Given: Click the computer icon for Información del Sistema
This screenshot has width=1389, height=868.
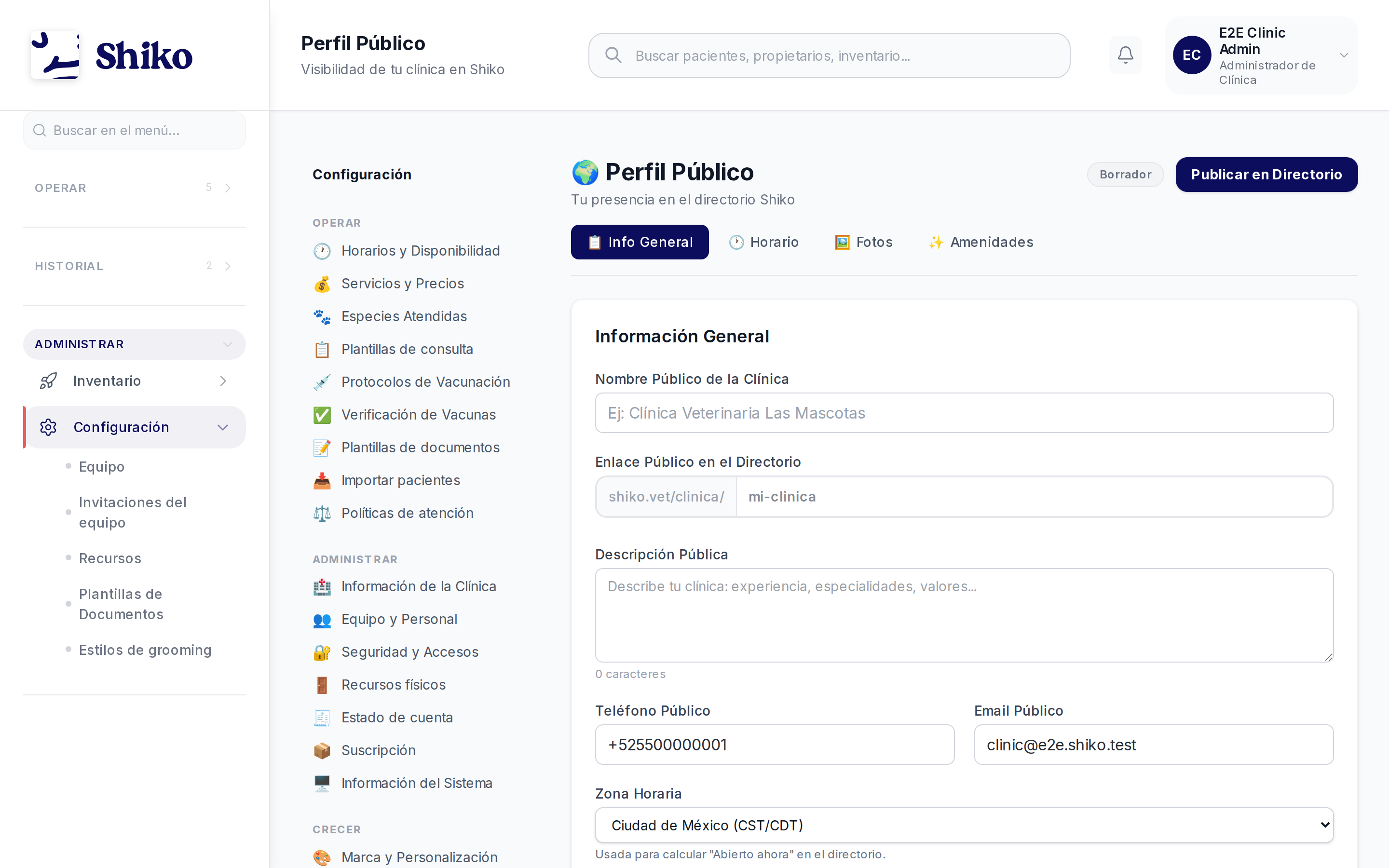Looking at the screenshot, I should coord(322,783).
